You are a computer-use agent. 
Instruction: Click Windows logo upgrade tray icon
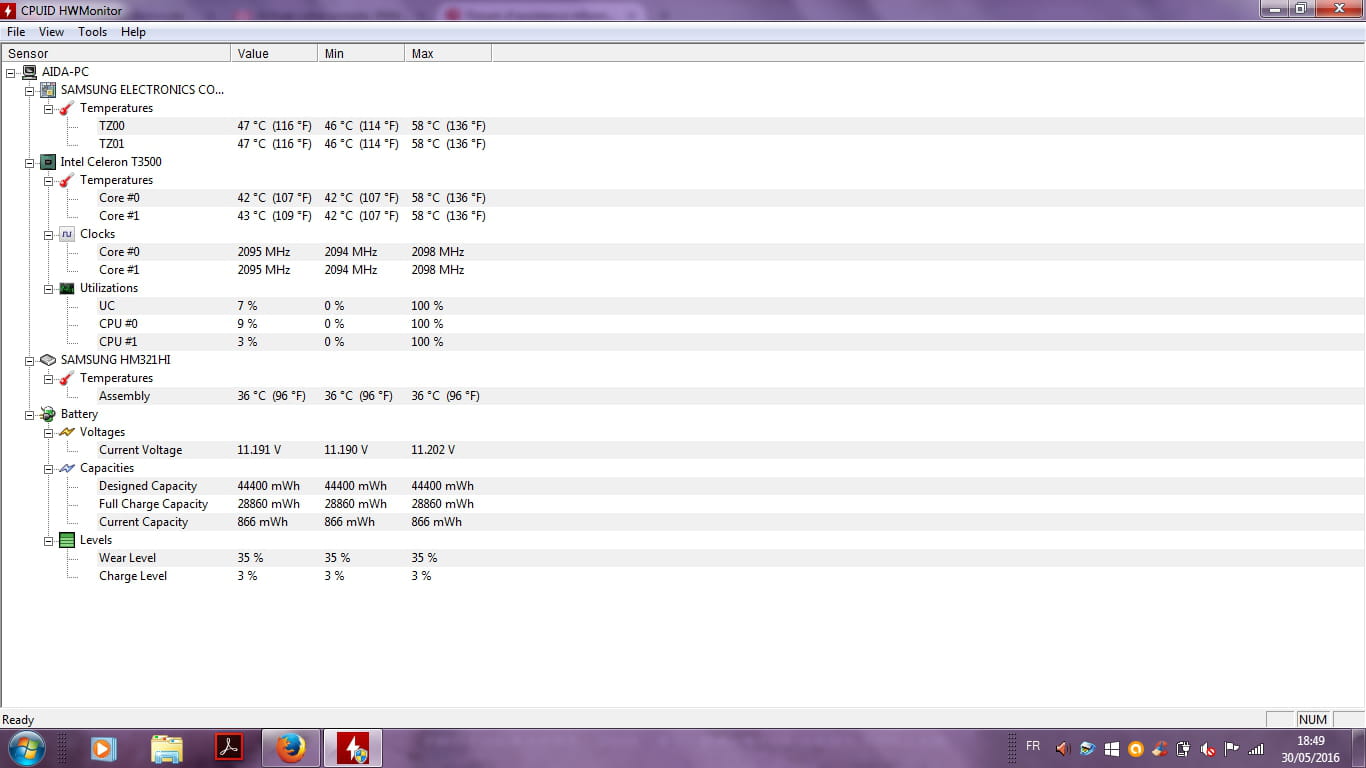(x=1111, y=748)
